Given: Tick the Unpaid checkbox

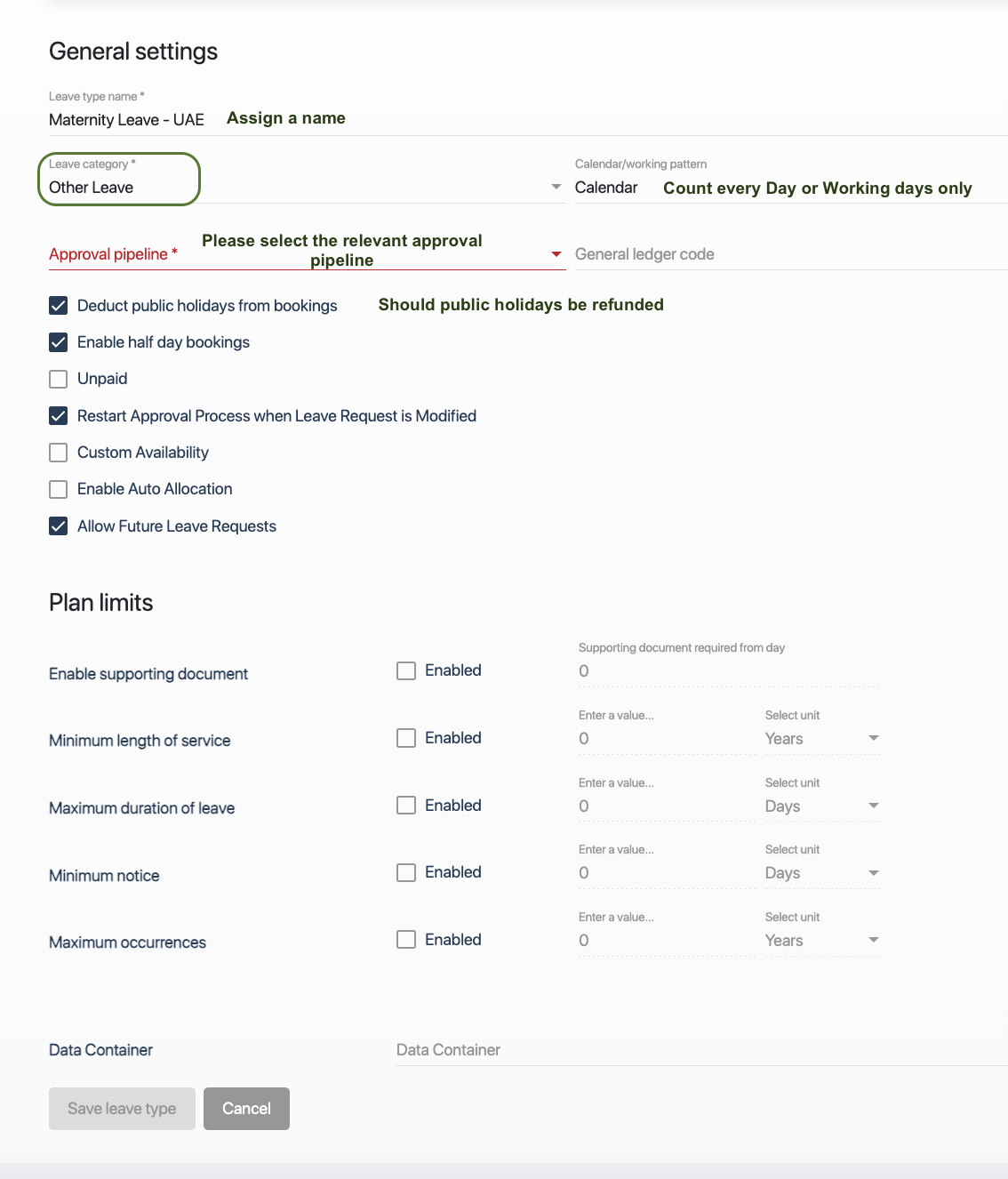Looking at the screenshot, I should tap(59, 380).
